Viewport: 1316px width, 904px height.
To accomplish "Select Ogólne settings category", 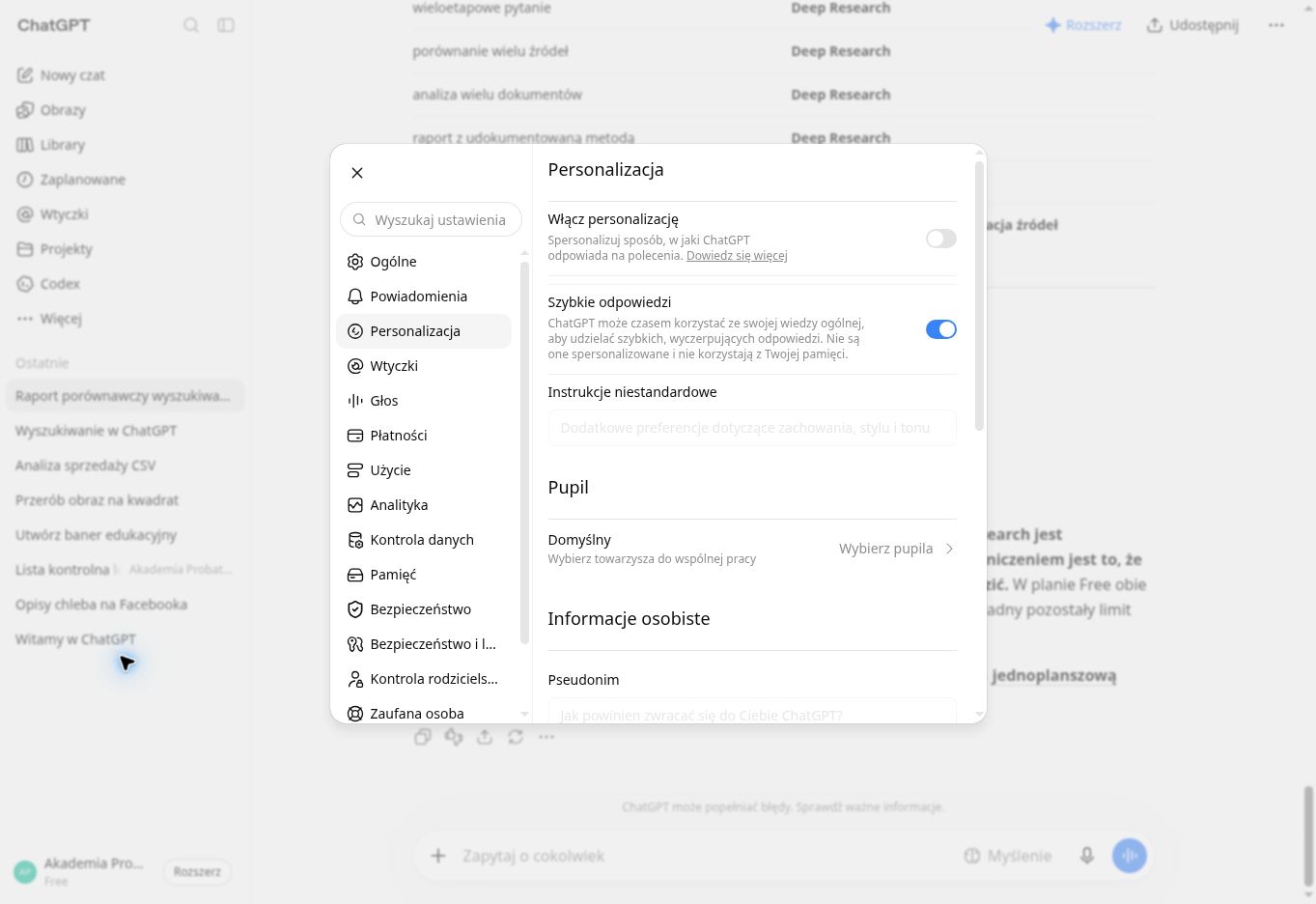I will click(x=424, y=262).
